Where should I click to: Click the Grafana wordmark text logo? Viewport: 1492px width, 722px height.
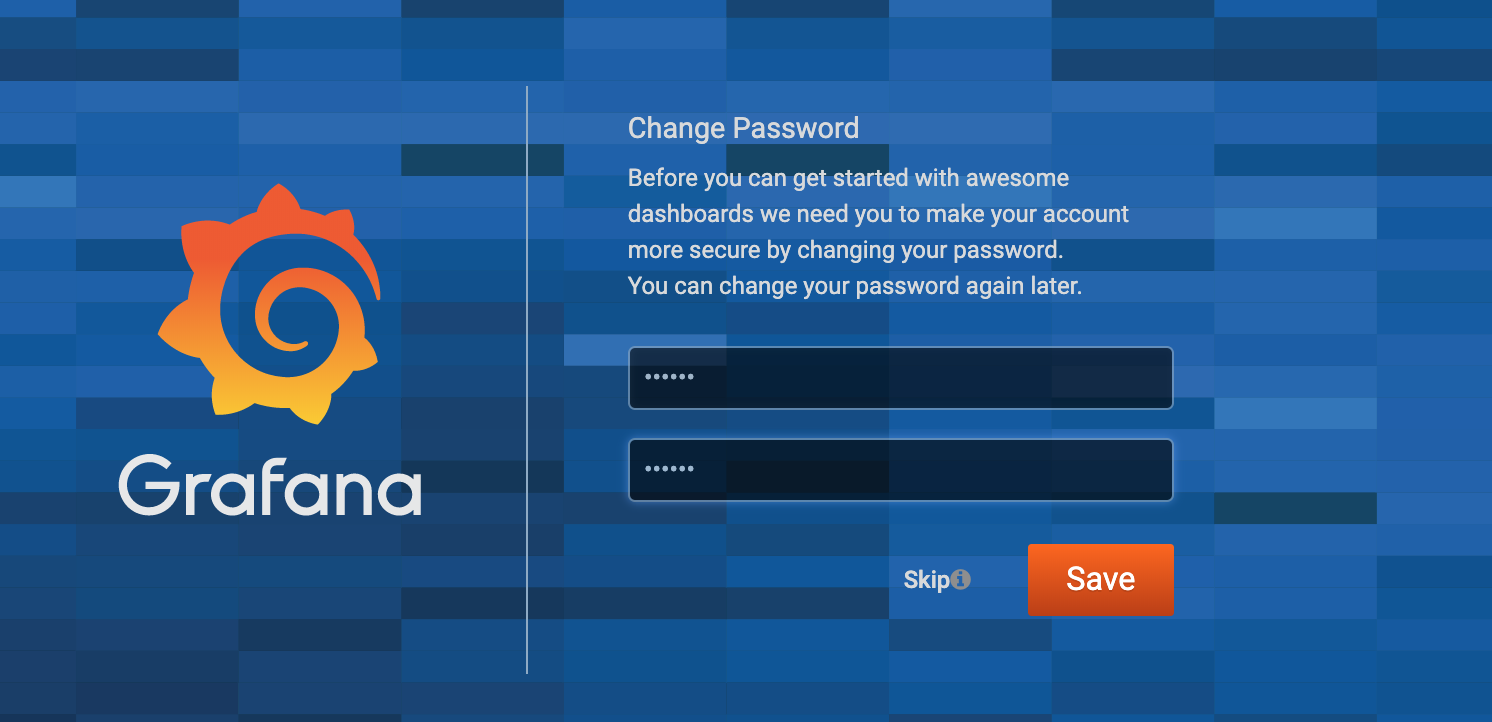point(270,487)
